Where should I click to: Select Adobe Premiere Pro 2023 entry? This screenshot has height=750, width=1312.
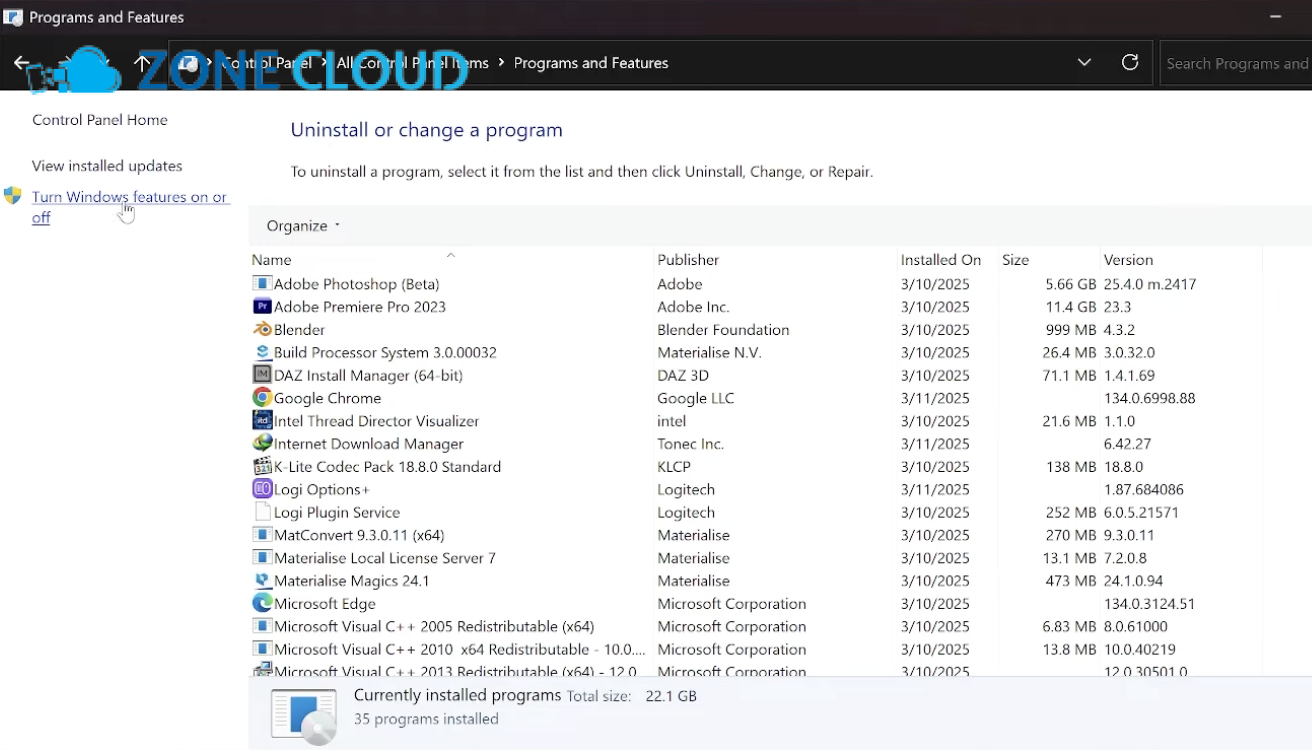click(360, 307)
